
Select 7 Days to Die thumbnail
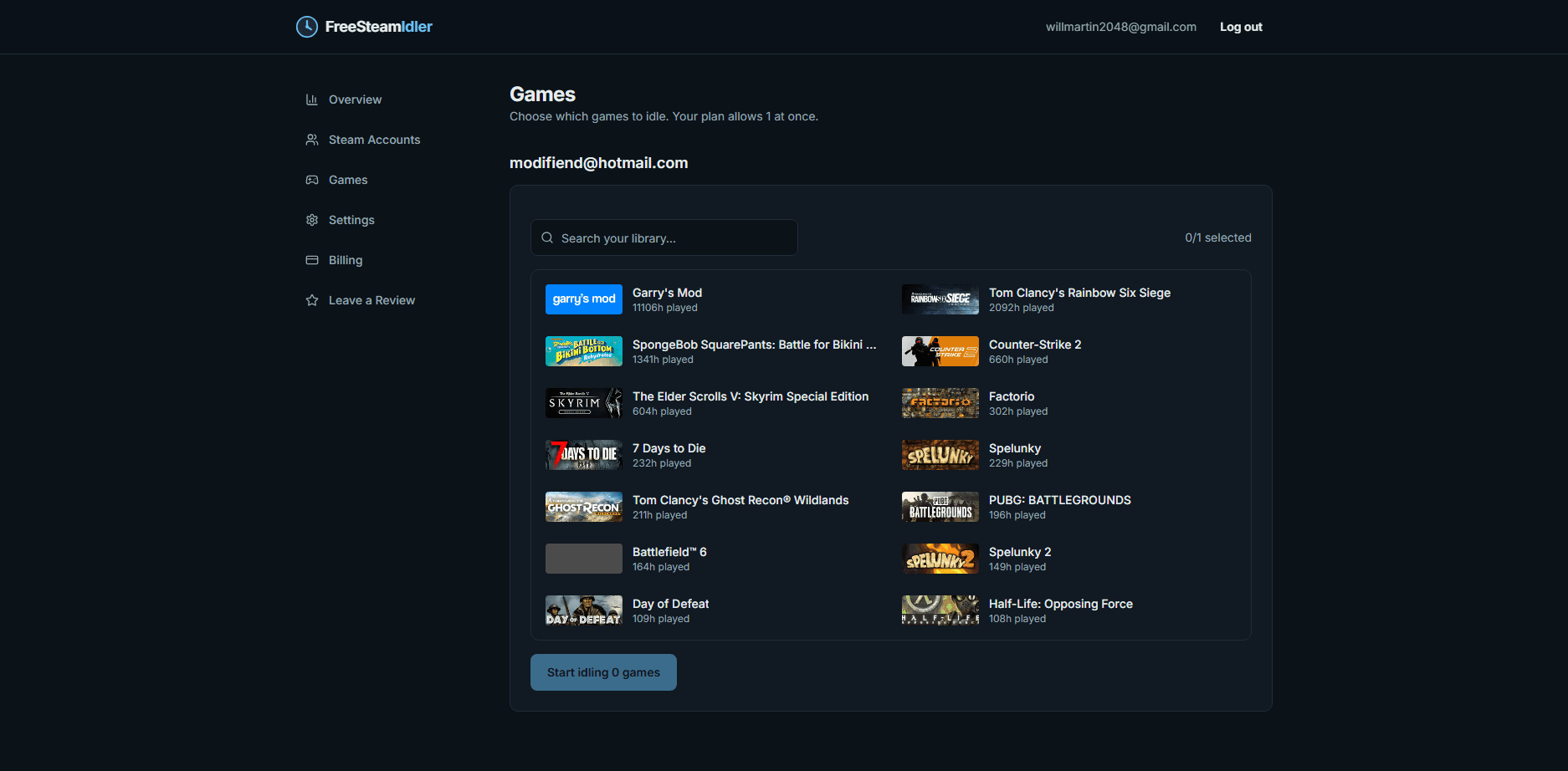click(584, 455)
